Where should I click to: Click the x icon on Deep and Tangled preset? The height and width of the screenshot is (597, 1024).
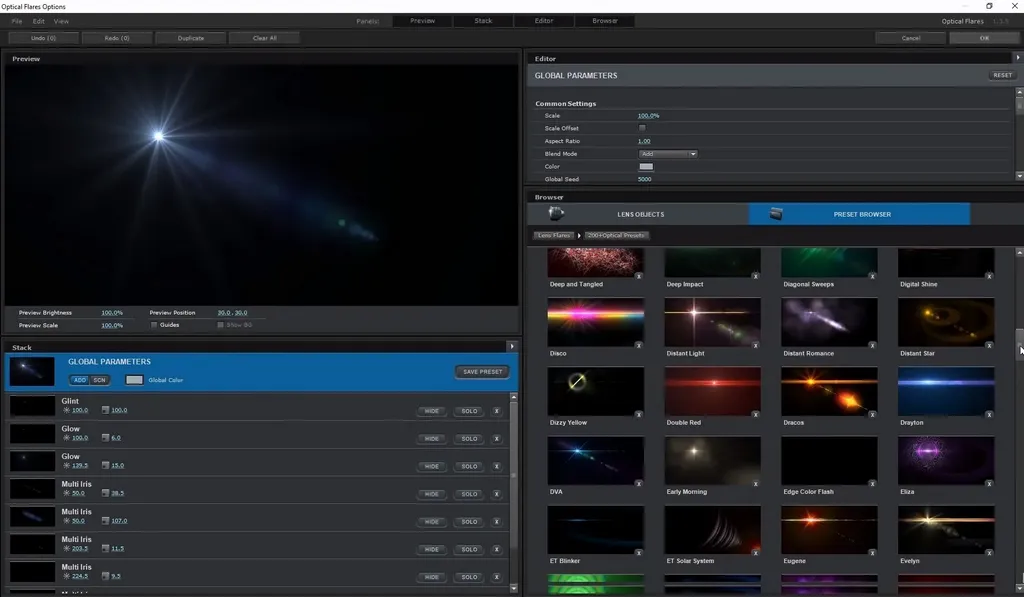pos(639,276)
